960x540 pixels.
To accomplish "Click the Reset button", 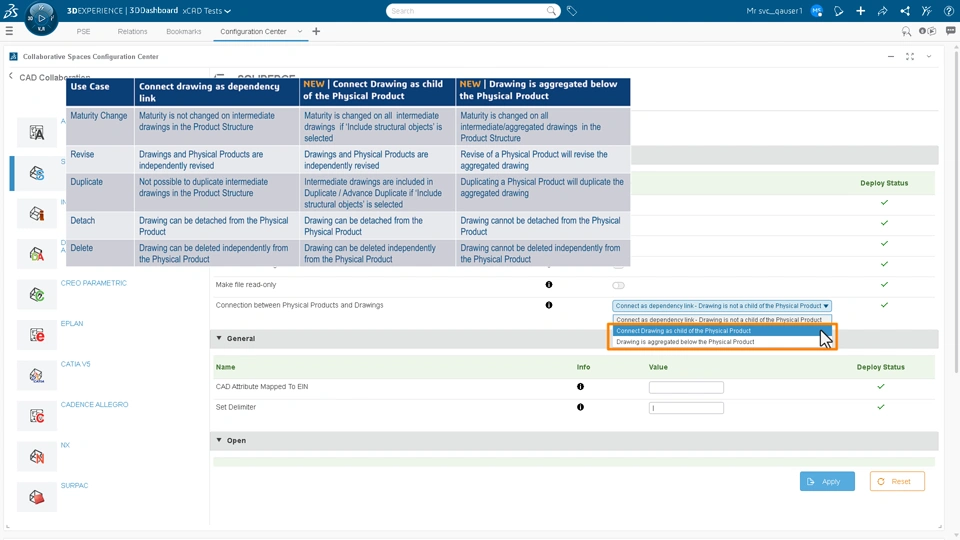I will (897, 481).
